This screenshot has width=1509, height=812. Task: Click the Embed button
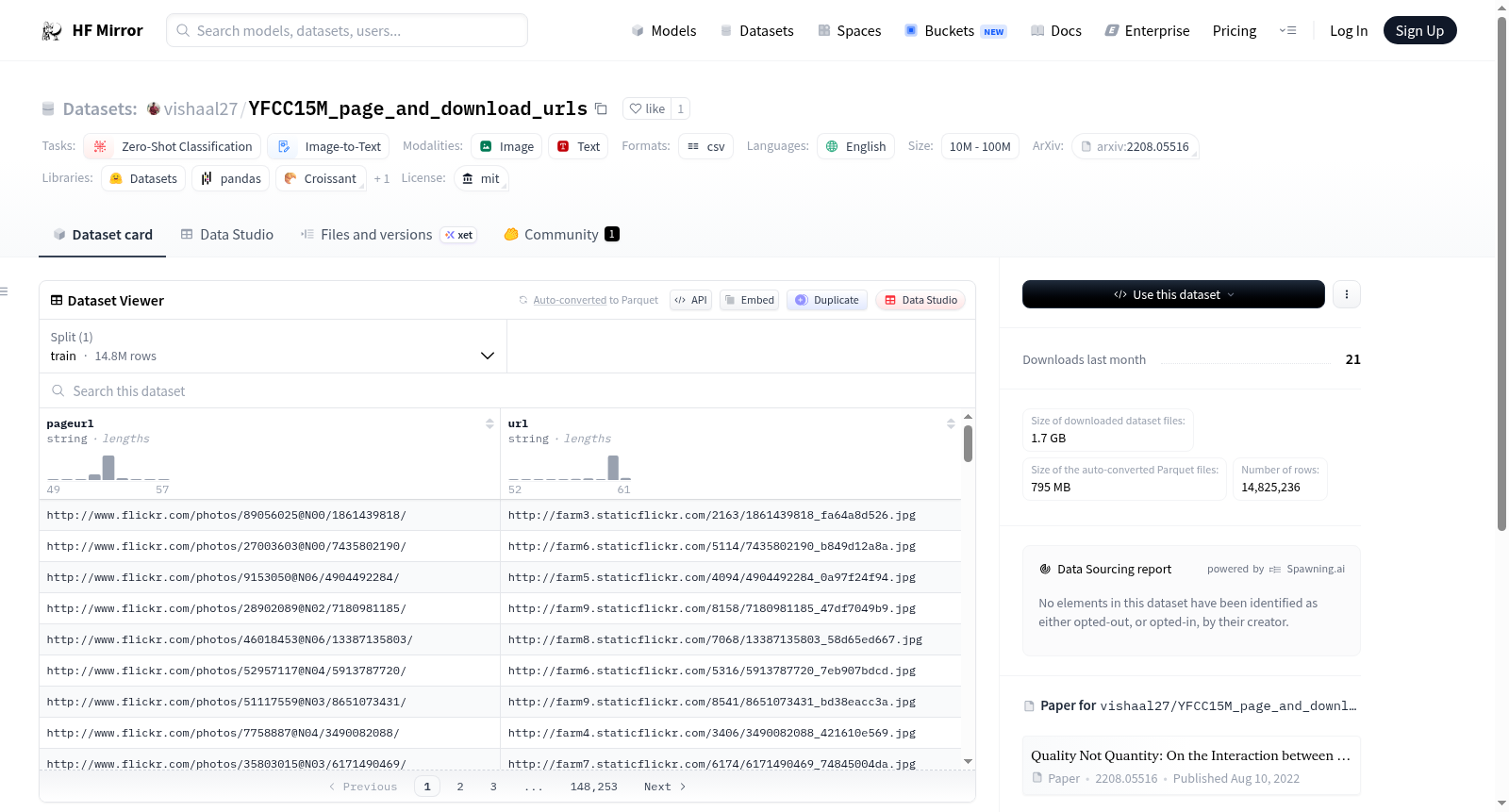[x=749, y=300]
